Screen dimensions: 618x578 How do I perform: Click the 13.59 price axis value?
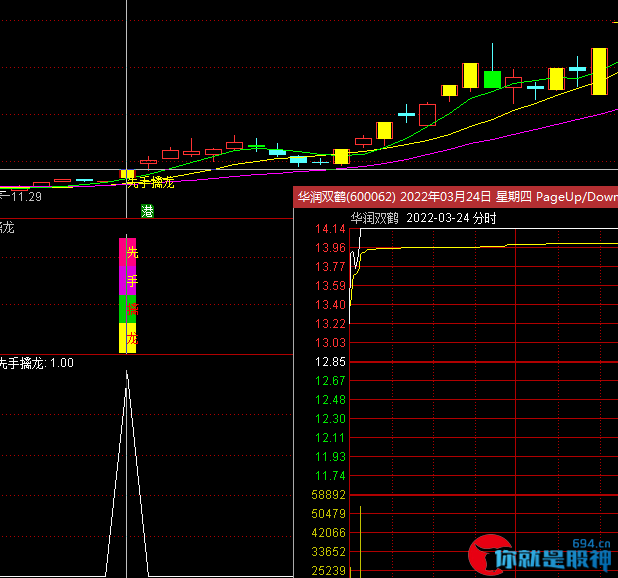tap(330, 286)
